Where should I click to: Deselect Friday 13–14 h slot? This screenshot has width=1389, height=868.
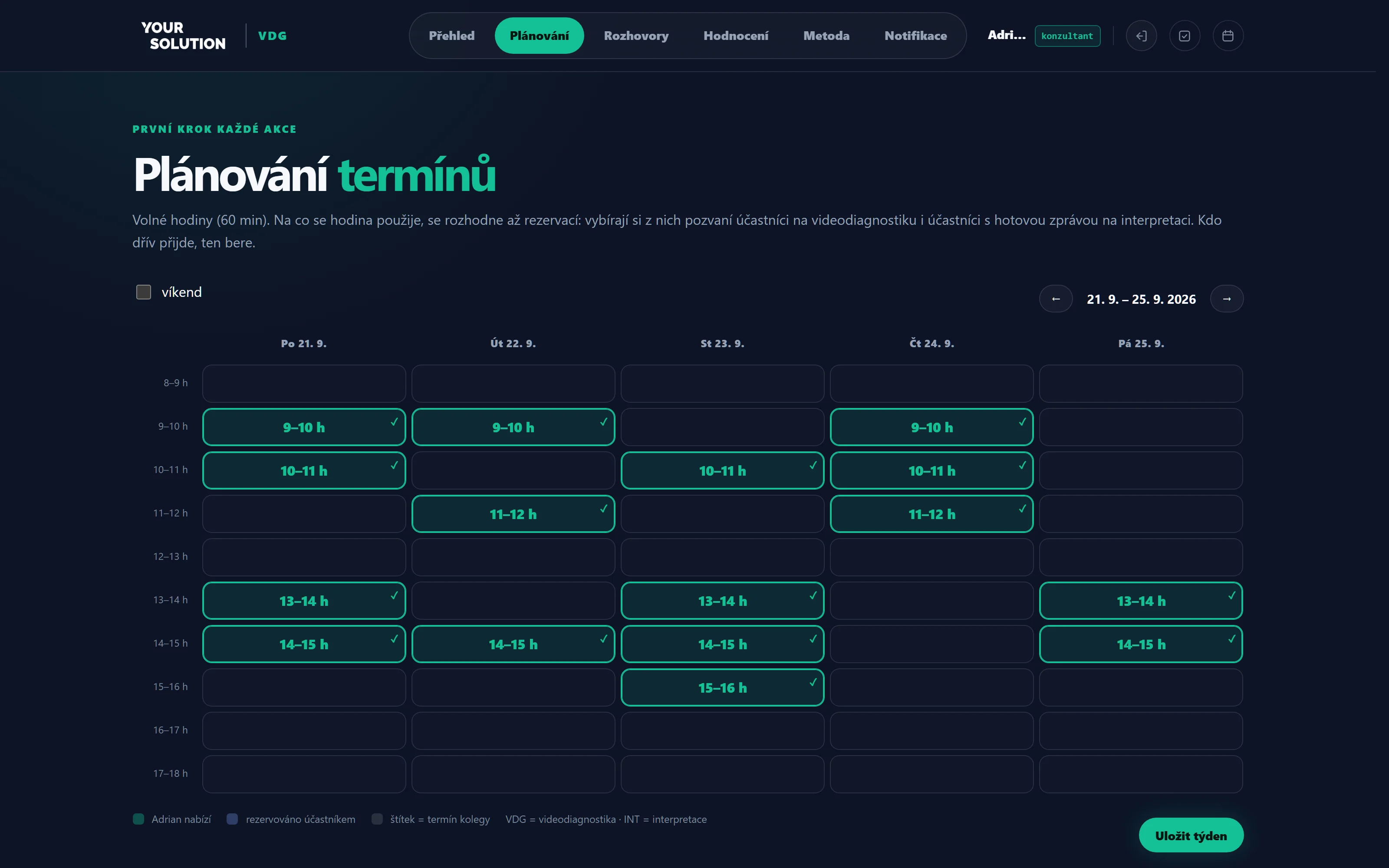click(x=1141, y=601)
